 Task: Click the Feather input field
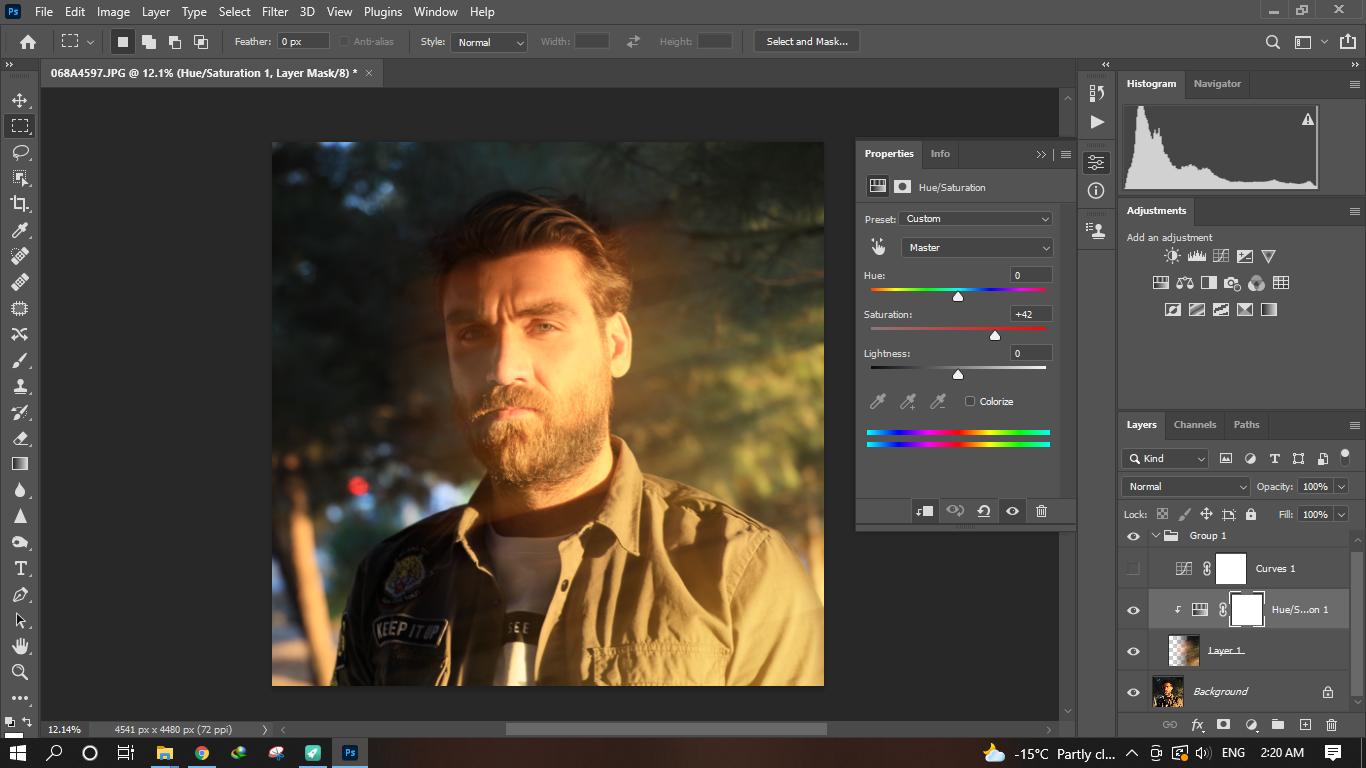[x=303, y=42]
